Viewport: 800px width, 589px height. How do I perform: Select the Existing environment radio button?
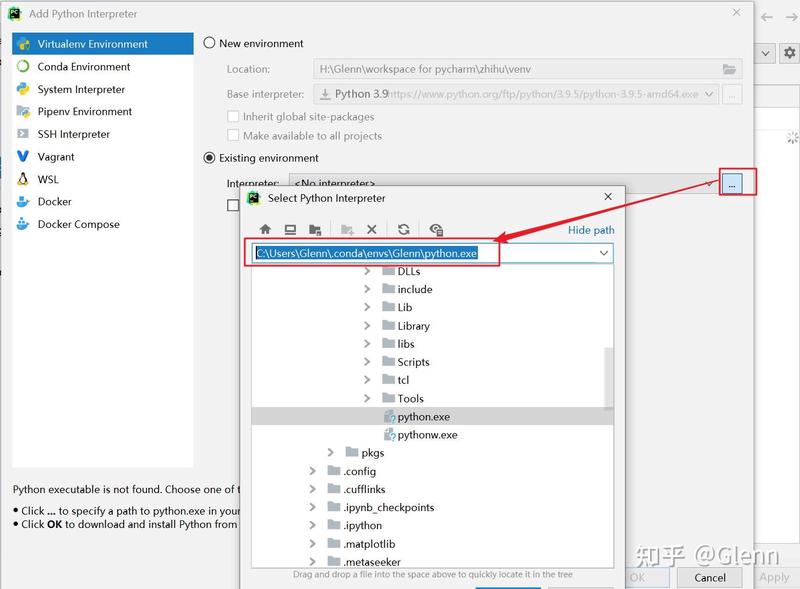tap(209, 158)
